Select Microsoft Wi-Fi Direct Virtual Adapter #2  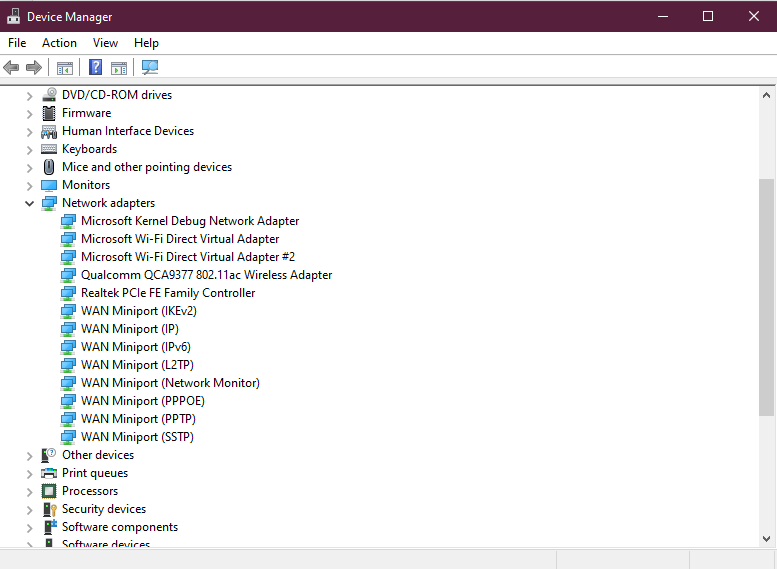click(x=188, y=257)
